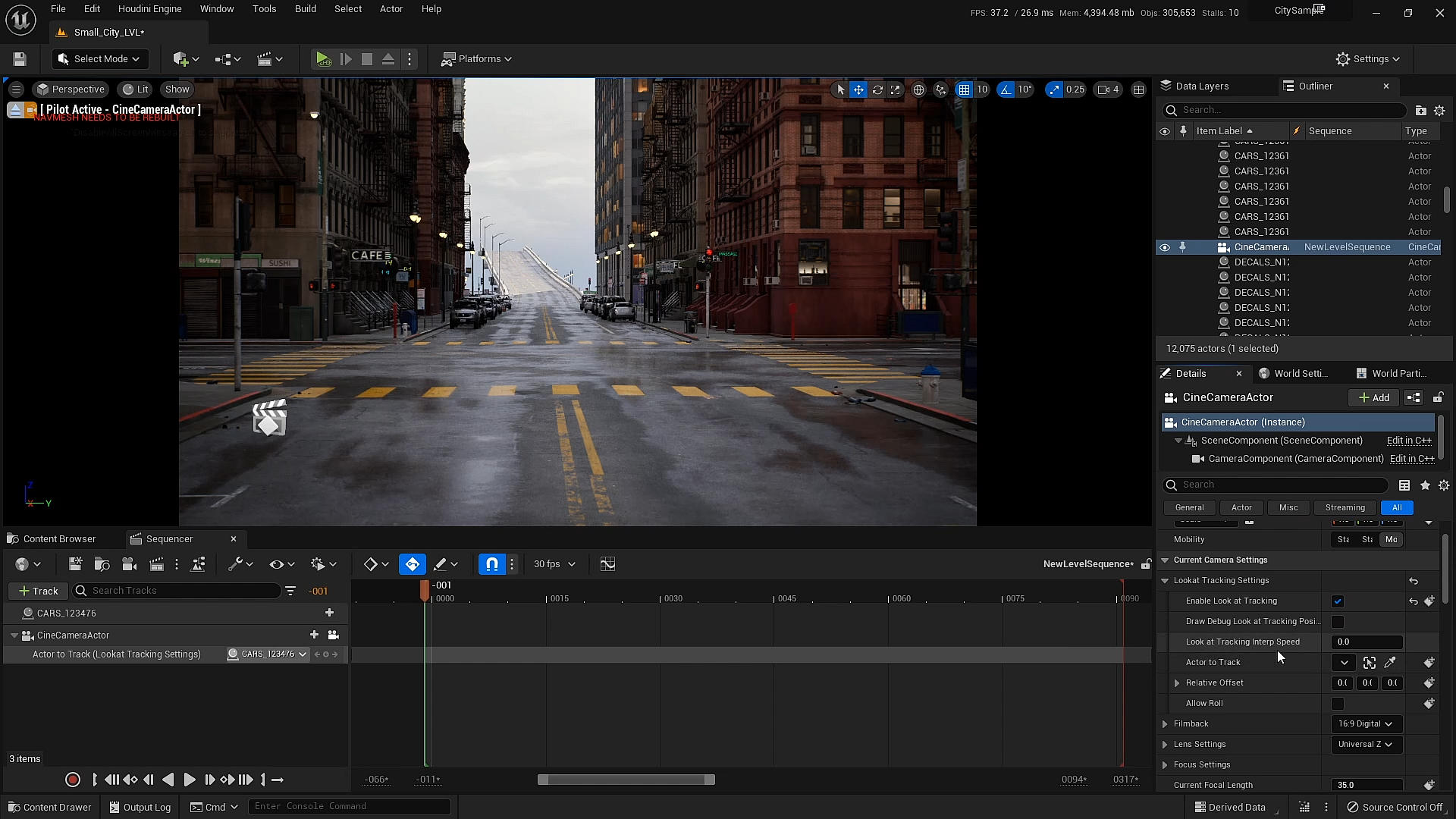
Task: Click the eyedropper next to Actor to Track
Action: (1390, 663)
